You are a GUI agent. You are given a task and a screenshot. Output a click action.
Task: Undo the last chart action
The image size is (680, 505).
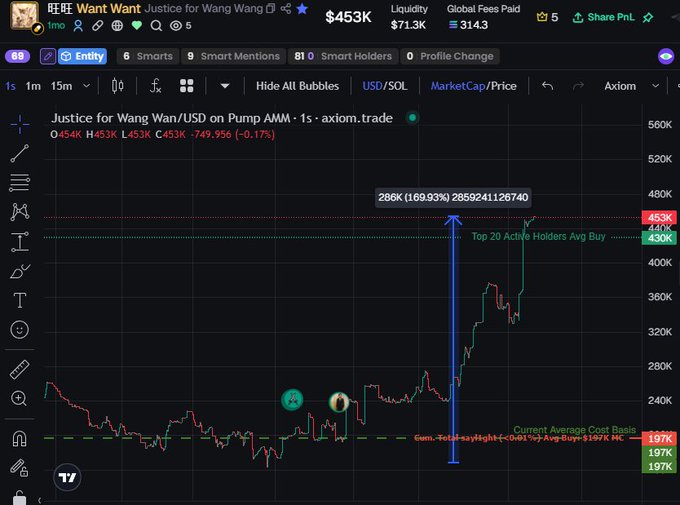[547, 86]
